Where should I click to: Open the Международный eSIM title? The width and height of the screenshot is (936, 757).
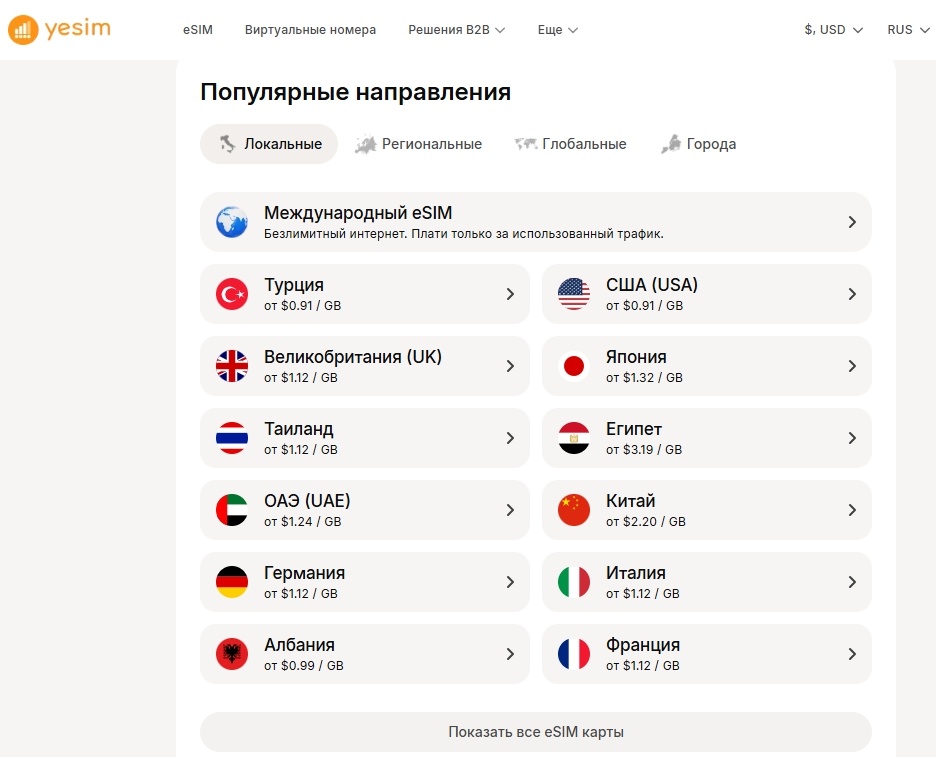click(x=358, y=213)
